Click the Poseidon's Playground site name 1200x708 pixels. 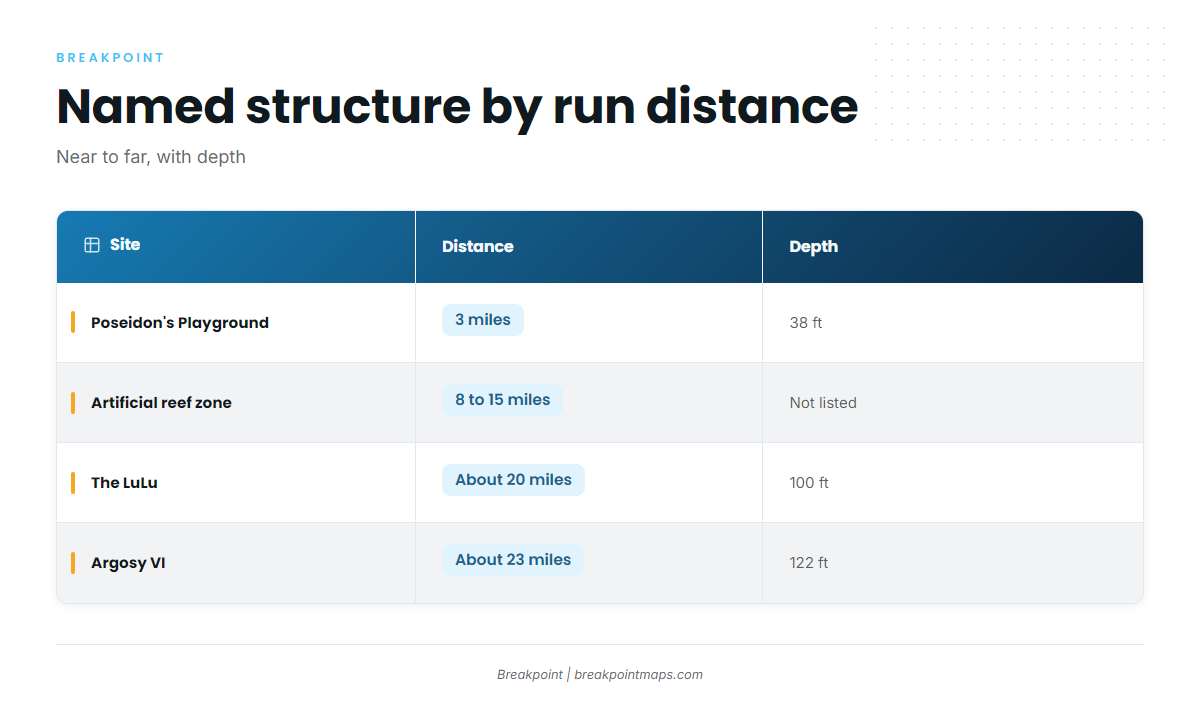180,323
